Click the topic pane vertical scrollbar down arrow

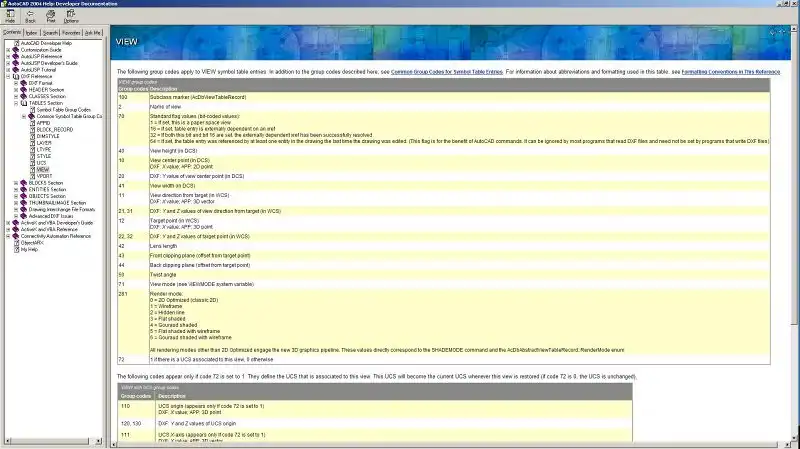[x=794, y=438]
